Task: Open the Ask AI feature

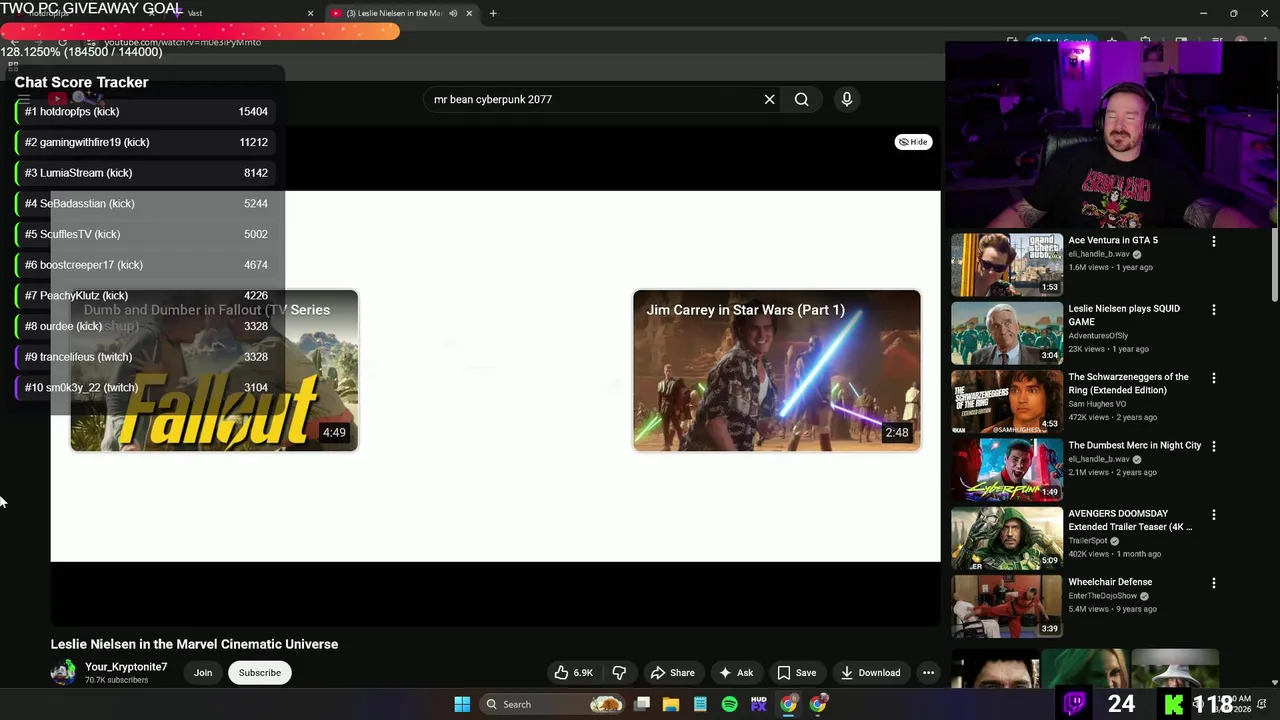Action: (x=736, y=673)
